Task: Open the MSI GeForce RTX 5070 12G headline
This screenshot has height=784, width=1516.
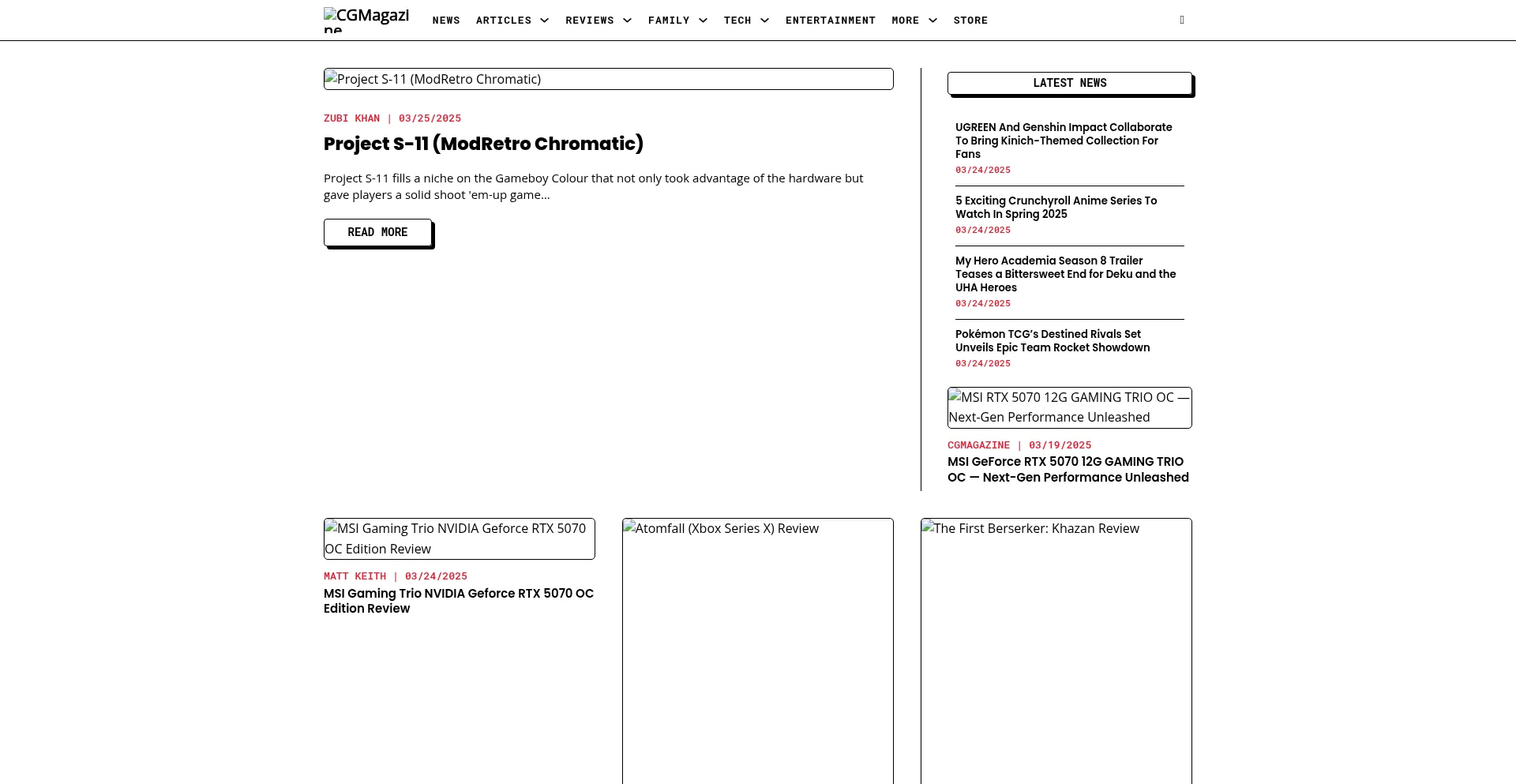Action: tap(1068, 470)
